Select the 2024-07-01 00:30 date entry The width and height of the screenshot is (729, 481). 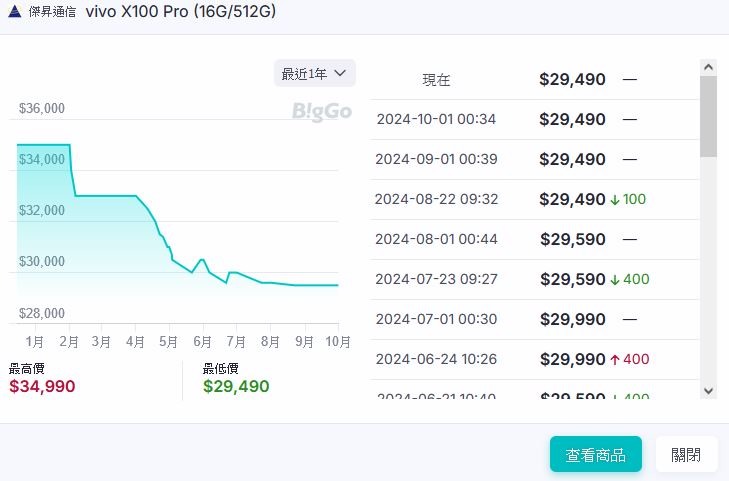click(436, 319)
